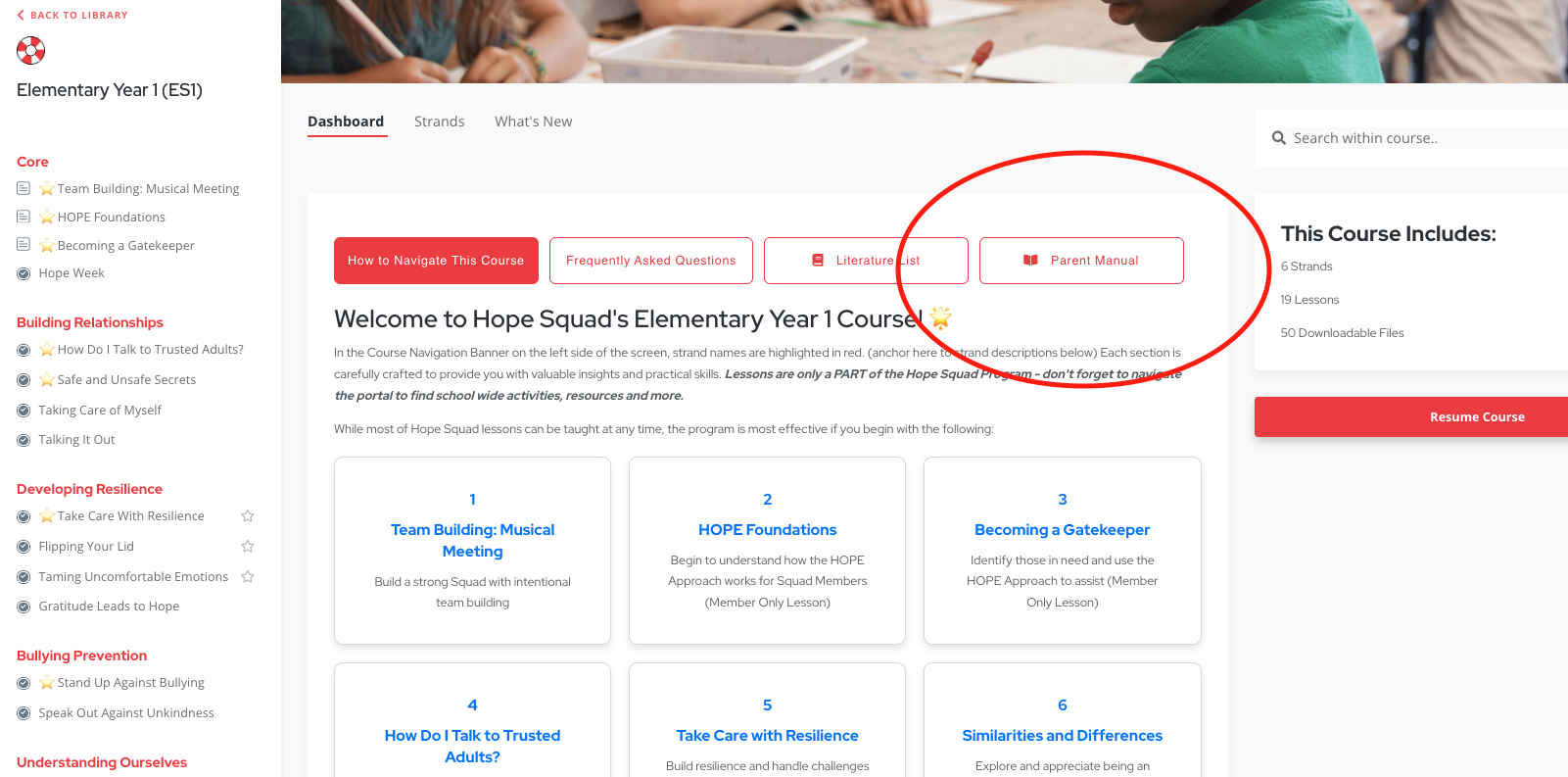Switch to the Strands tab
Viewport: 1568px width, 777px height.
click(x=439, y=121)
